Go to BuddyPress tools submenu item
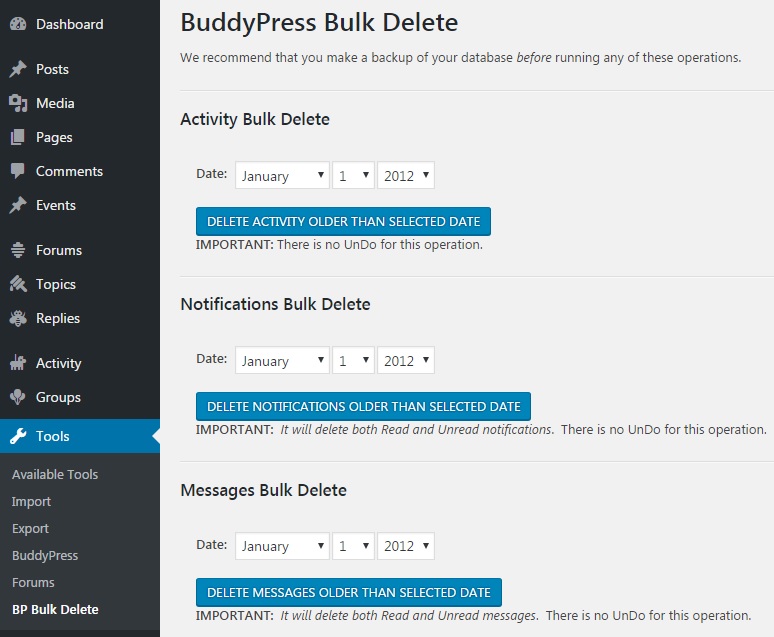 45,555
